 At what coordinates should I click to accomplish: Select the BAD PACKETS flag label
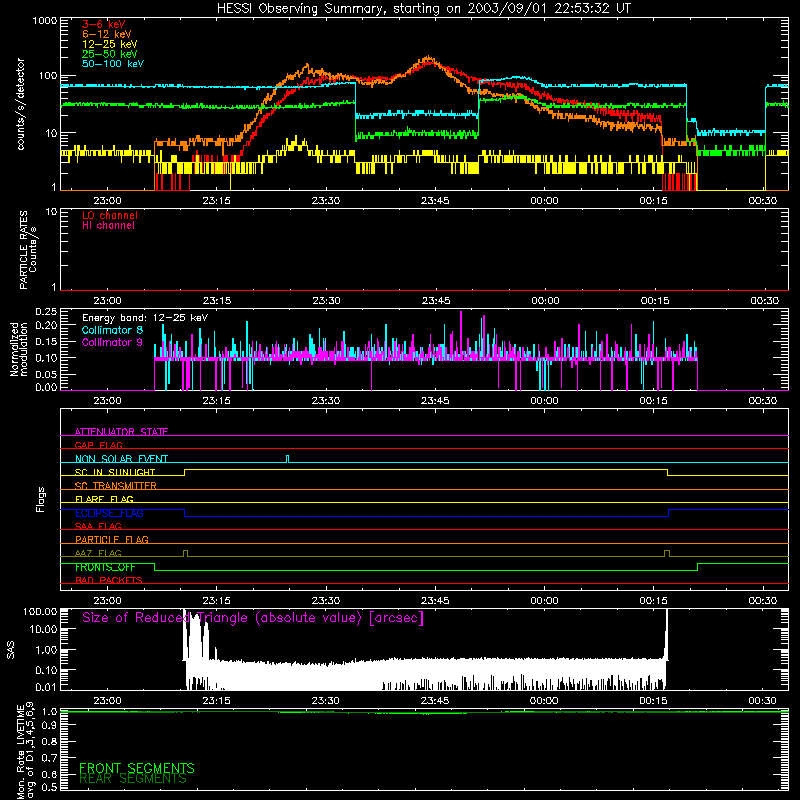pos(109,580)
